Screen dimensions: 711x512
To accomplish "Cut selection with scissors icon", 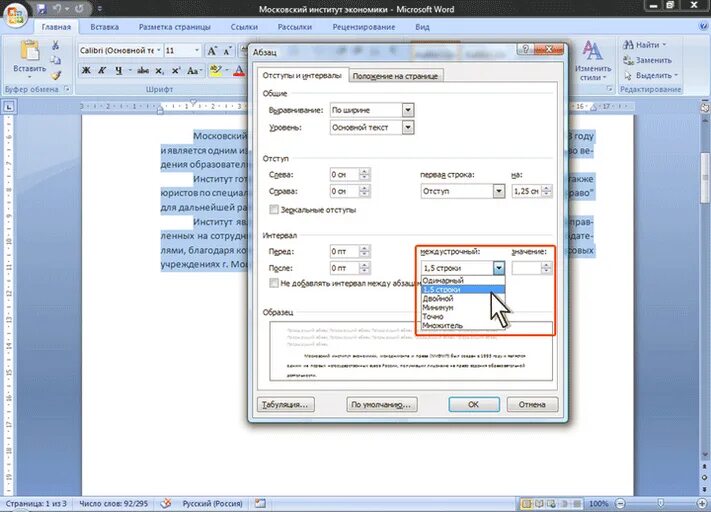I will tap(55, 45).
